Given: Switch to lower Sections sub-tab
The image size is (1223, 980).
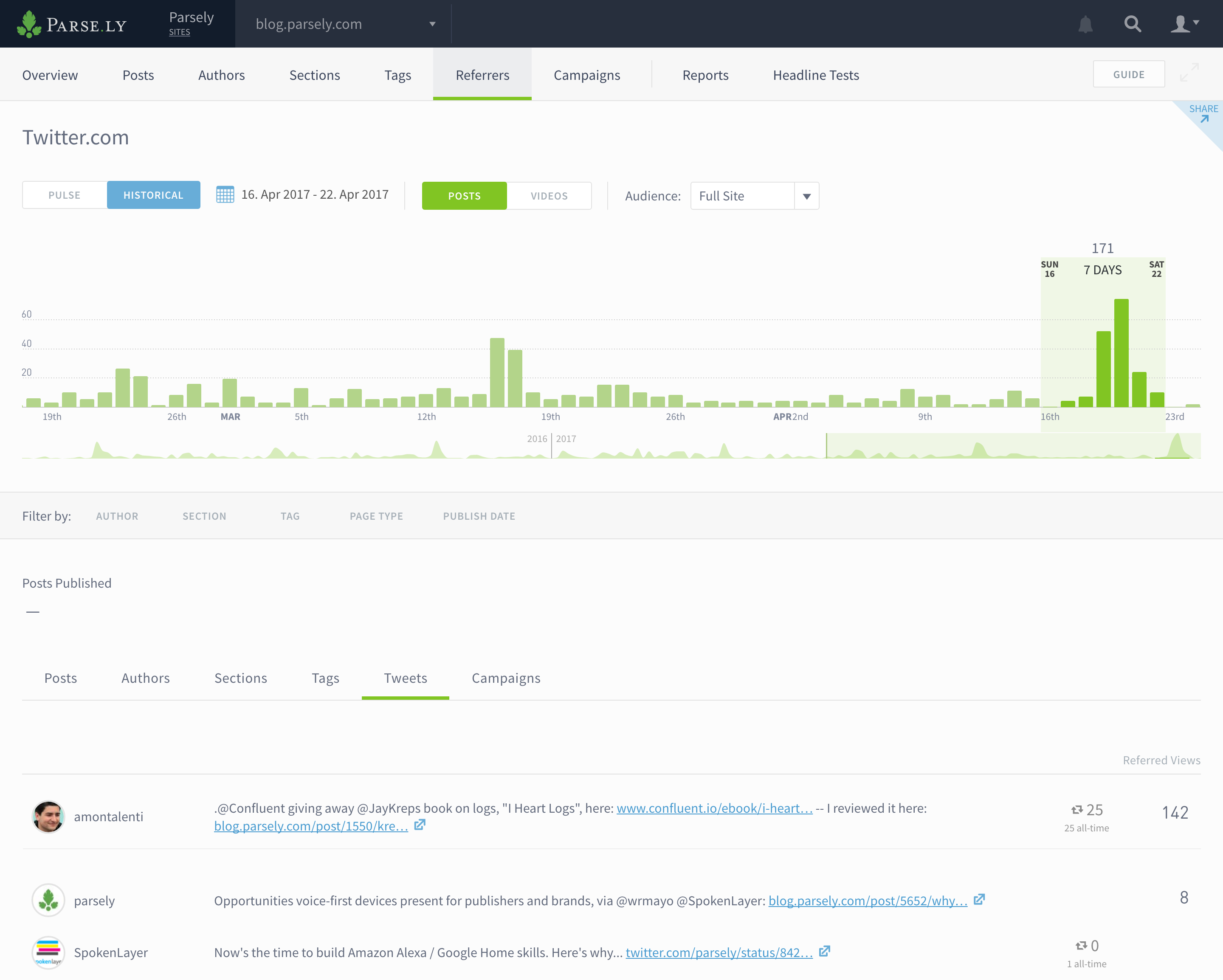Looking at the screenshot, I should (x=240, y=678).
